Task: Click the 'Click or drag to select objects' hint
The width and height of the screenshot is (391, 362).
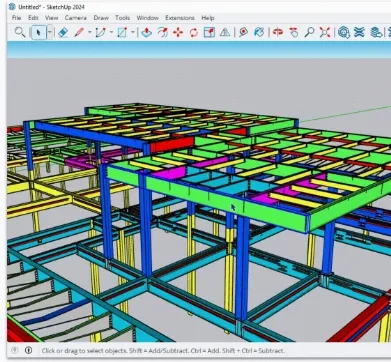Action: point(163,351)
